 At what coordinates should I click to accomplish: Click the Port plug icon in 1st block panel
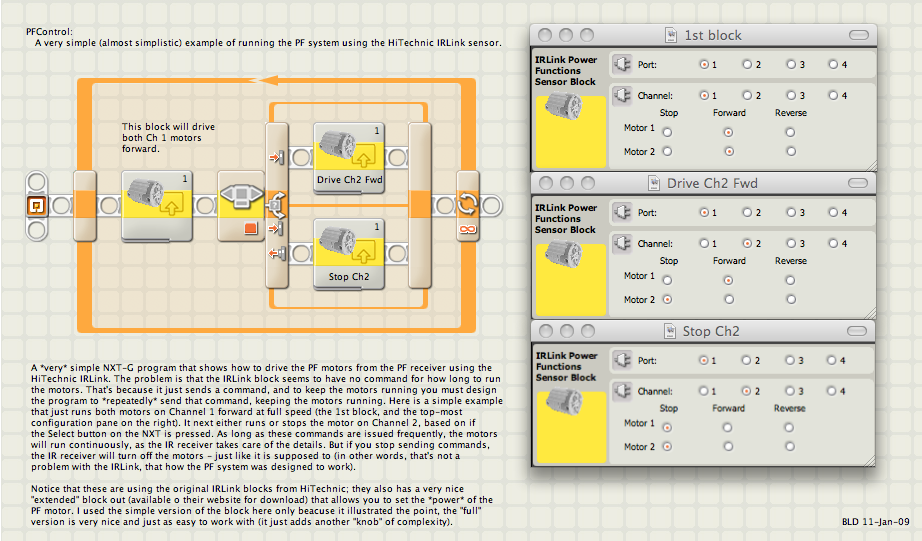click(x=622, y=64)
